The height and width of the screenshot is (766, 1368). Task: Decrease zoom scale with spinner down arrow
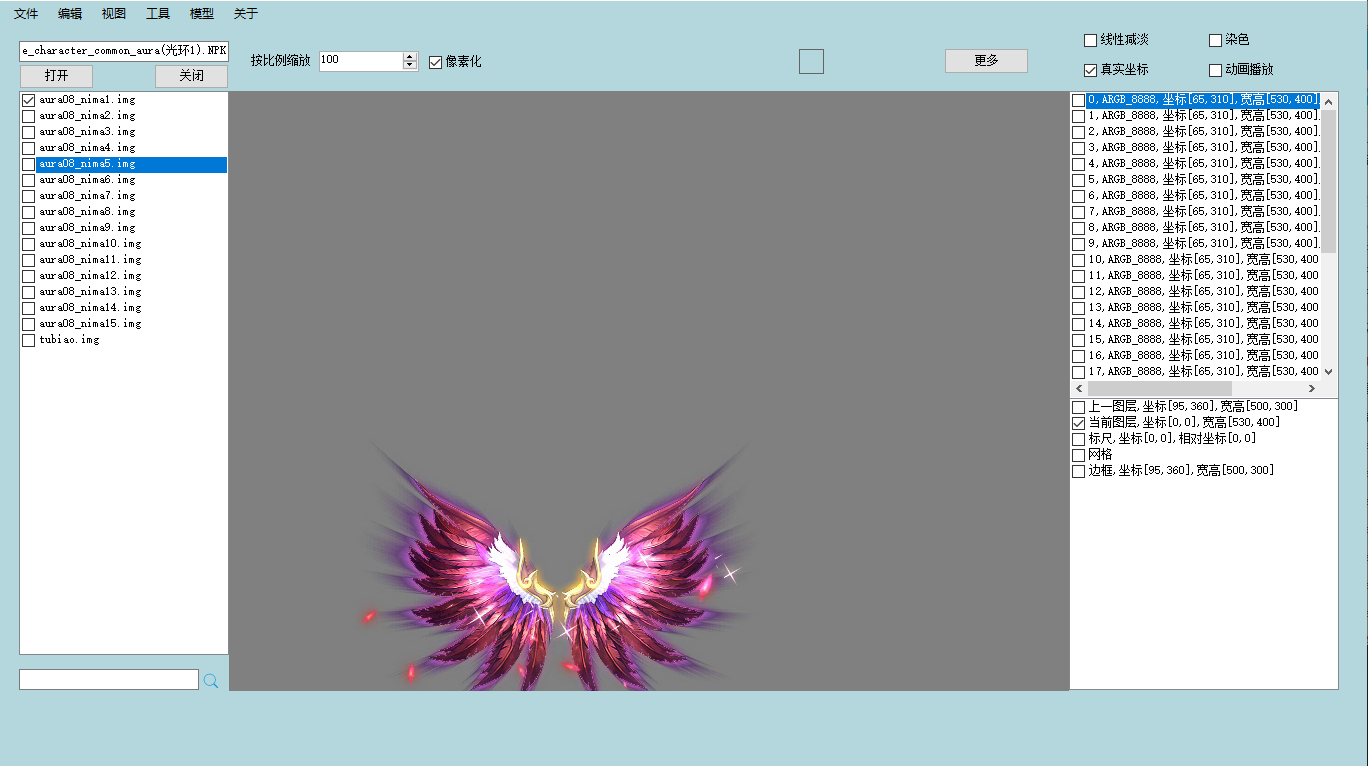coord(410,66)
